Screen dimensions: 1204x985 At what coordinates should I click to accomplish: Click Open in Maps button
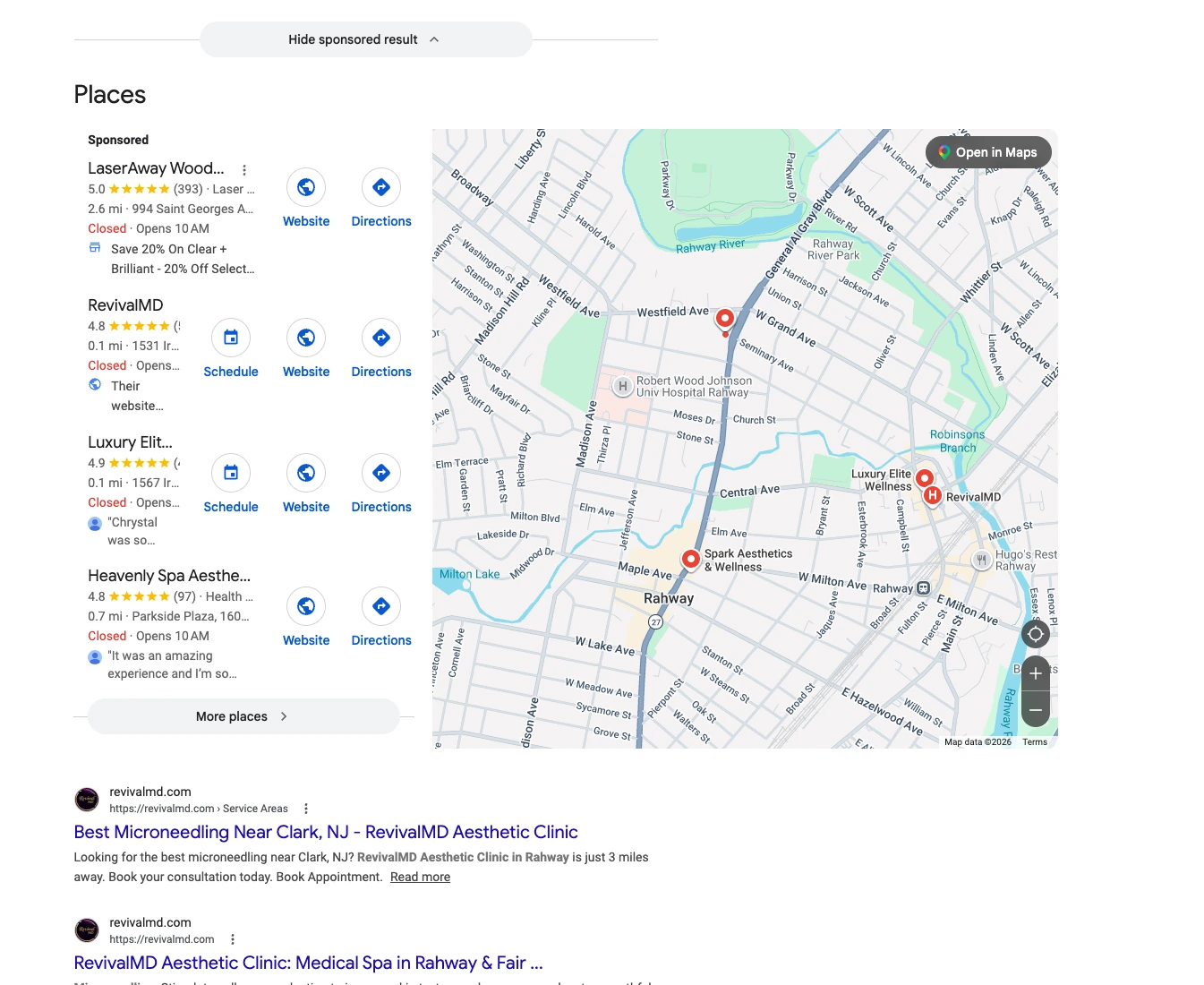coord(988,152)
